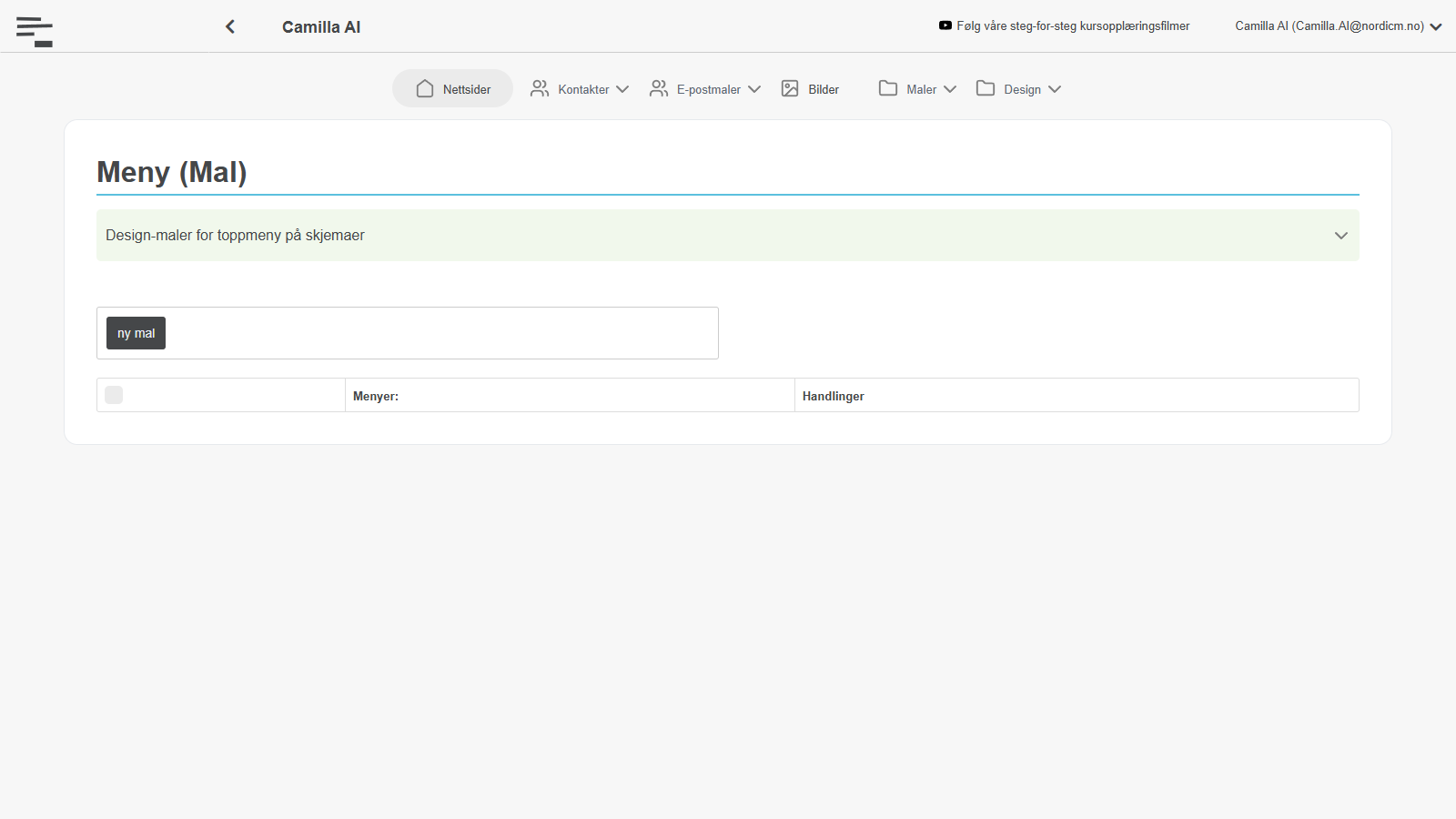Click the Meny (Mal) page heading
The image size is (1456, 819).
point(172,172)
